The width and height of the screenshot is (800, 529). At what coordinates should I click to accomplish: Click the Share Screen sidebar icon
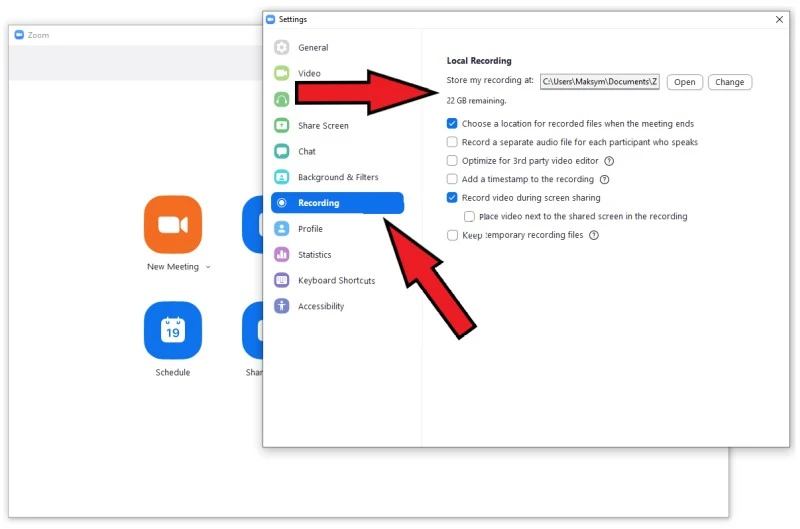tap(282, 125)
